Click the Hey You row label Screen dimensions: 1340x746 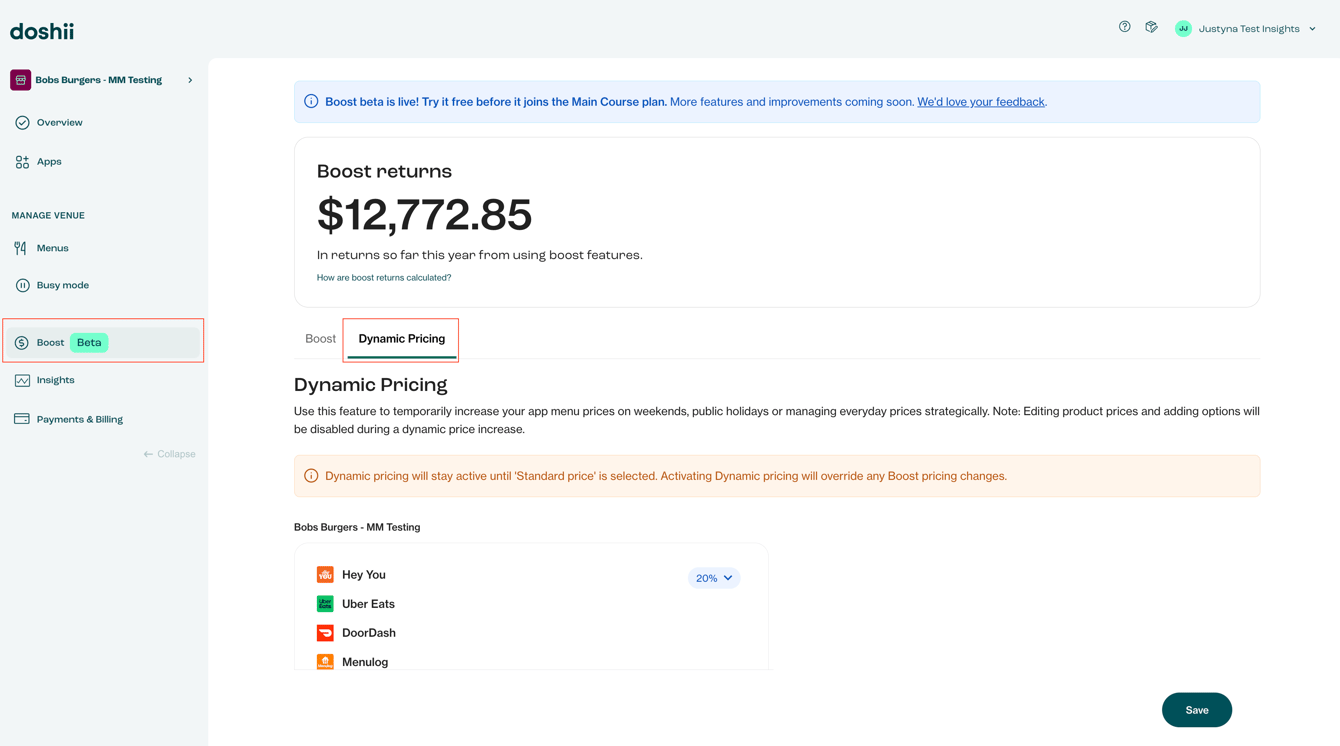point(364,575)
